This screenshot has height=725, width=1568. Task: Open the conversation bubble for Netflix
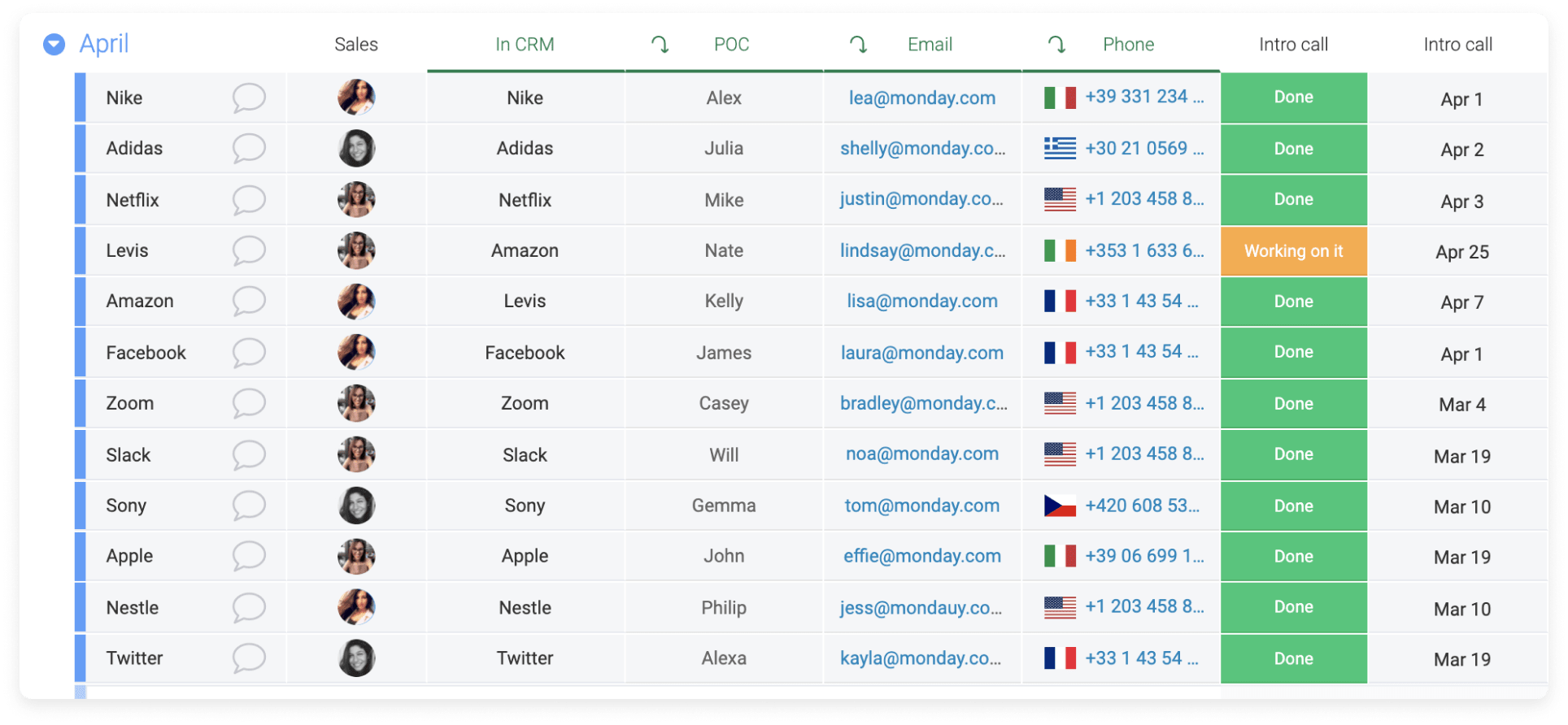pos(249,201)
